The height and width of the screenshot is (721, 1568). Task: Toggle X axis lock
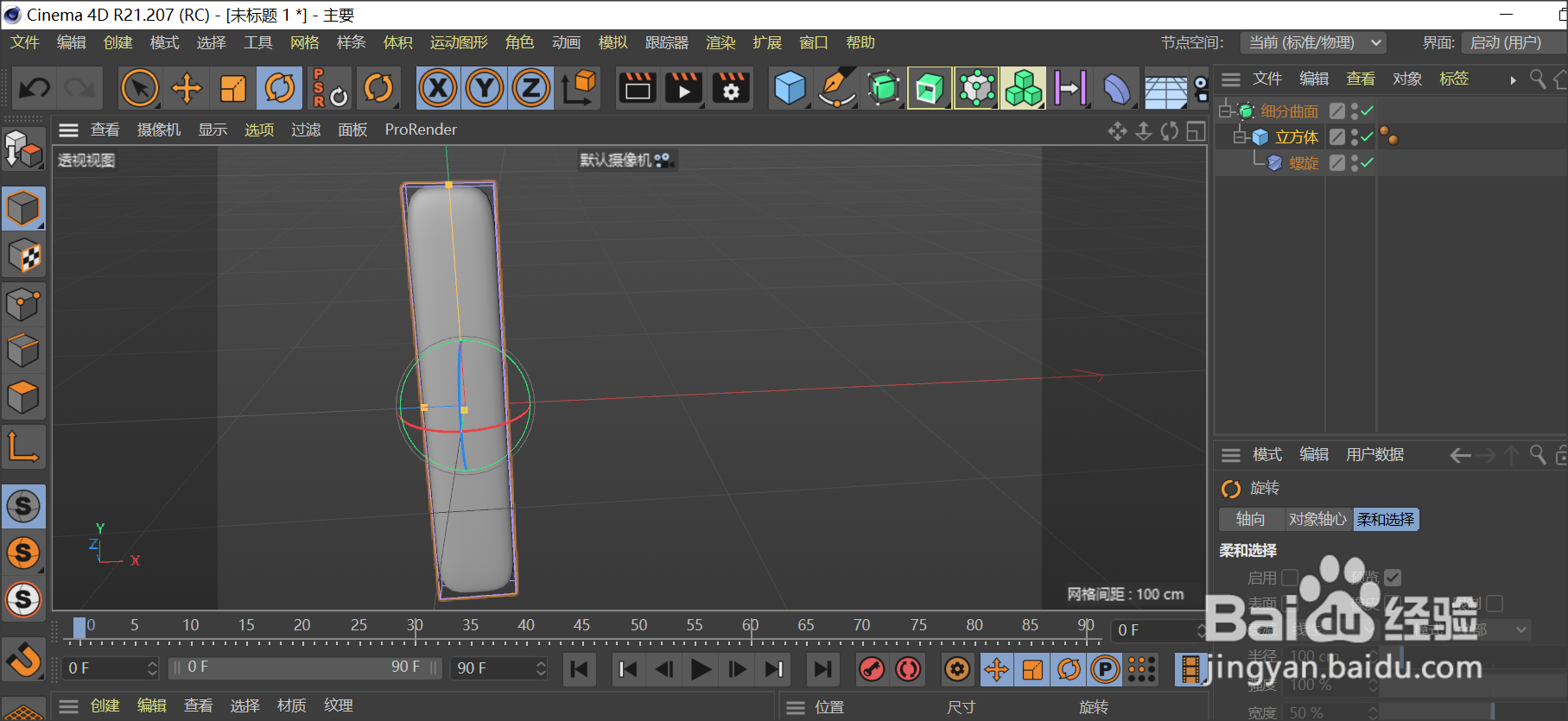(439, 88)
